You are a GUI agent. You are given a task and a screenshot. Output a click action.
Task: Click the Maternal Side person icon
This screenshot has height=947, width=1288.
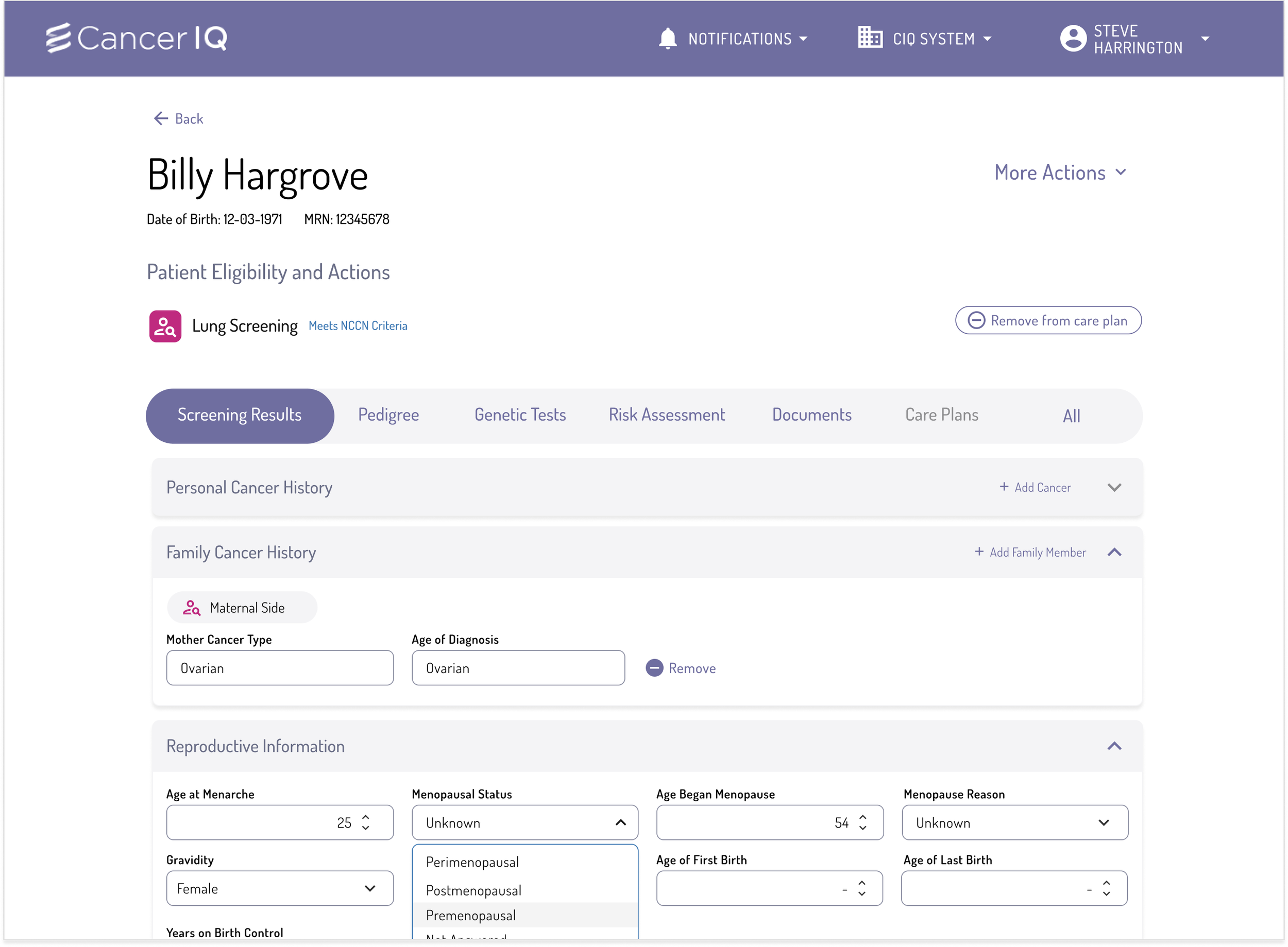(191, 608)
